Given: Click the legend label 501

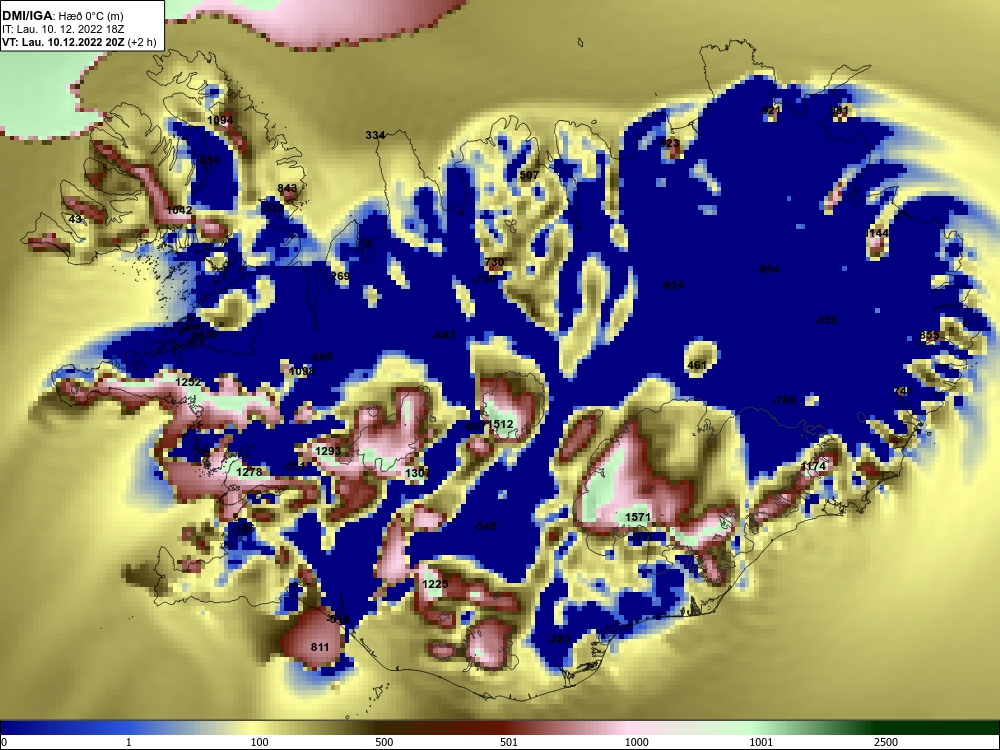Looking at the screenshot, I should [x=509, y=742].
